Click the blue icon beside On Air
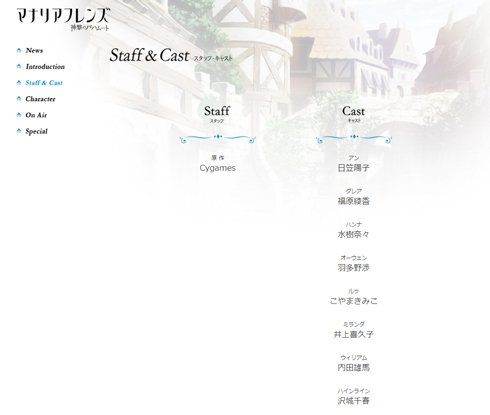490x415 pixels. coord(19,115)
